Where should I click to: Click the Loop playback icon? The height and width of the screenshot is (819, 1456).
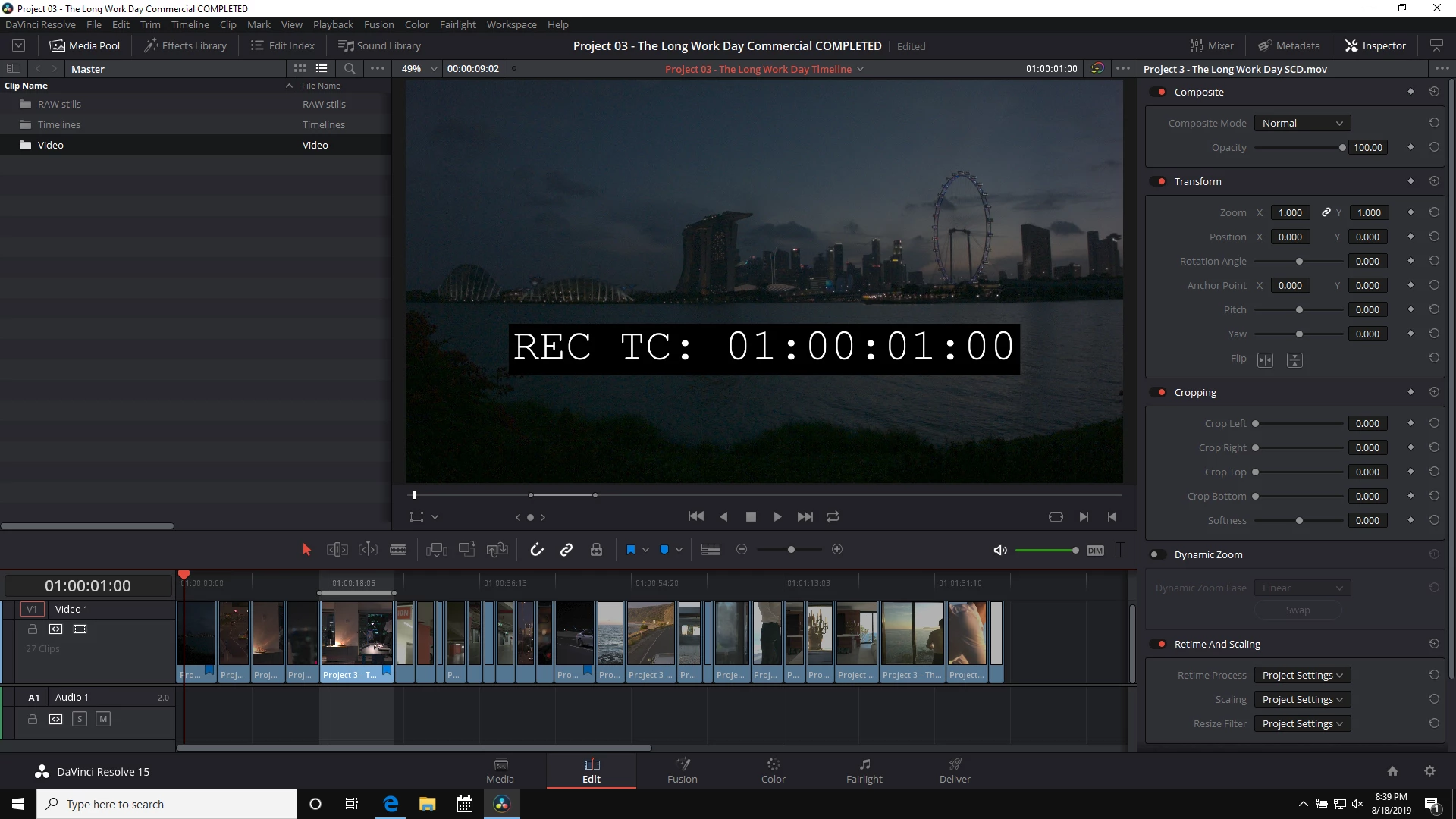833,516
